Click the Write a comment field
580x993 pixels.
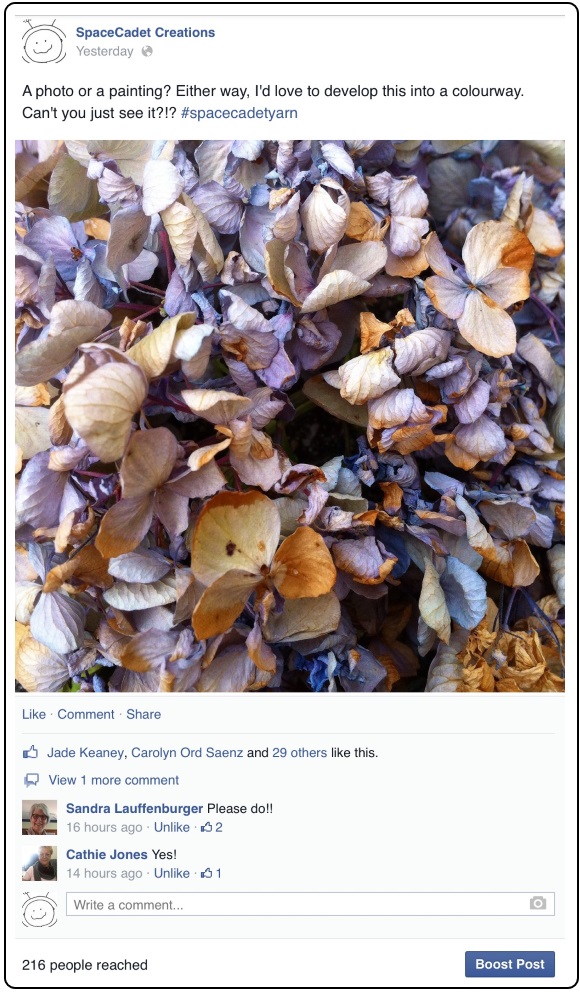[310, 904]
